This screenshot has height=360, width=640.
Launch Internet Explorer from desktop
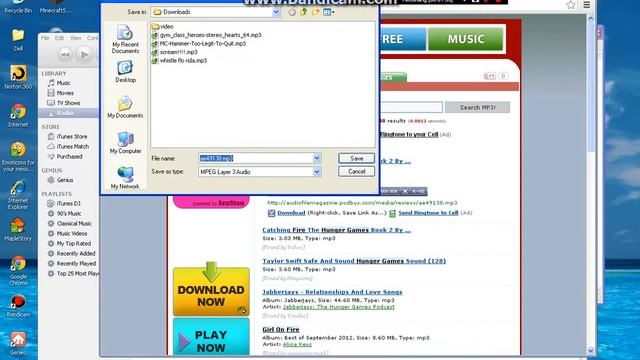[18, 194]
